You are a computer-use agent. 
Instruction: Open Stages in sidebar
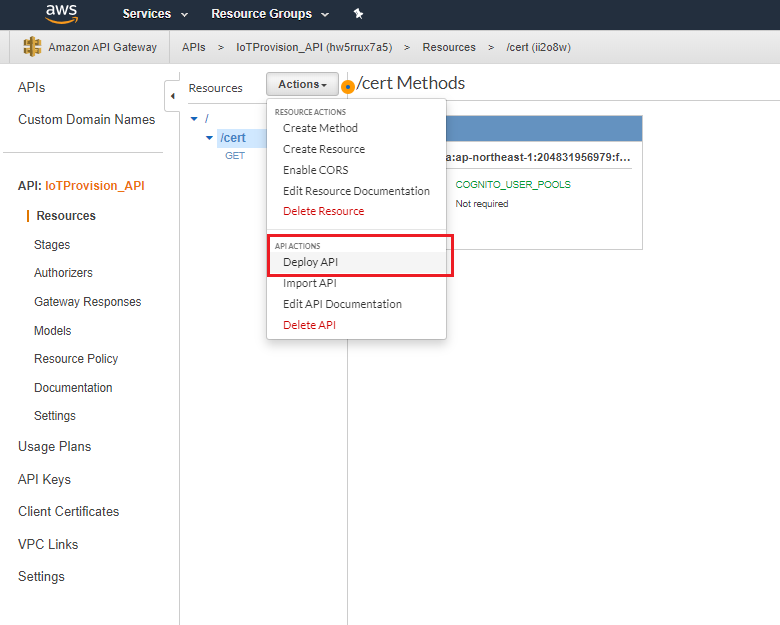[52, 245]
